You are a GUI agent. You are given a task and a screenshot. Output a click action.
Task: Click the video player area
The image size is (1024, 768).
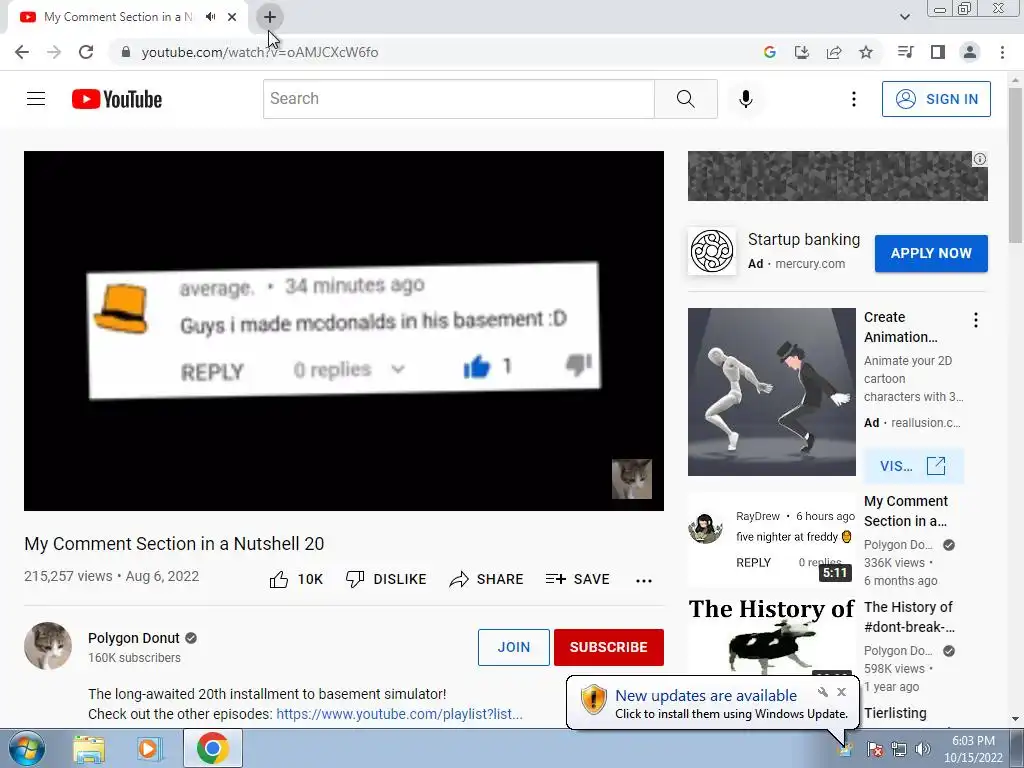point(344,330)
